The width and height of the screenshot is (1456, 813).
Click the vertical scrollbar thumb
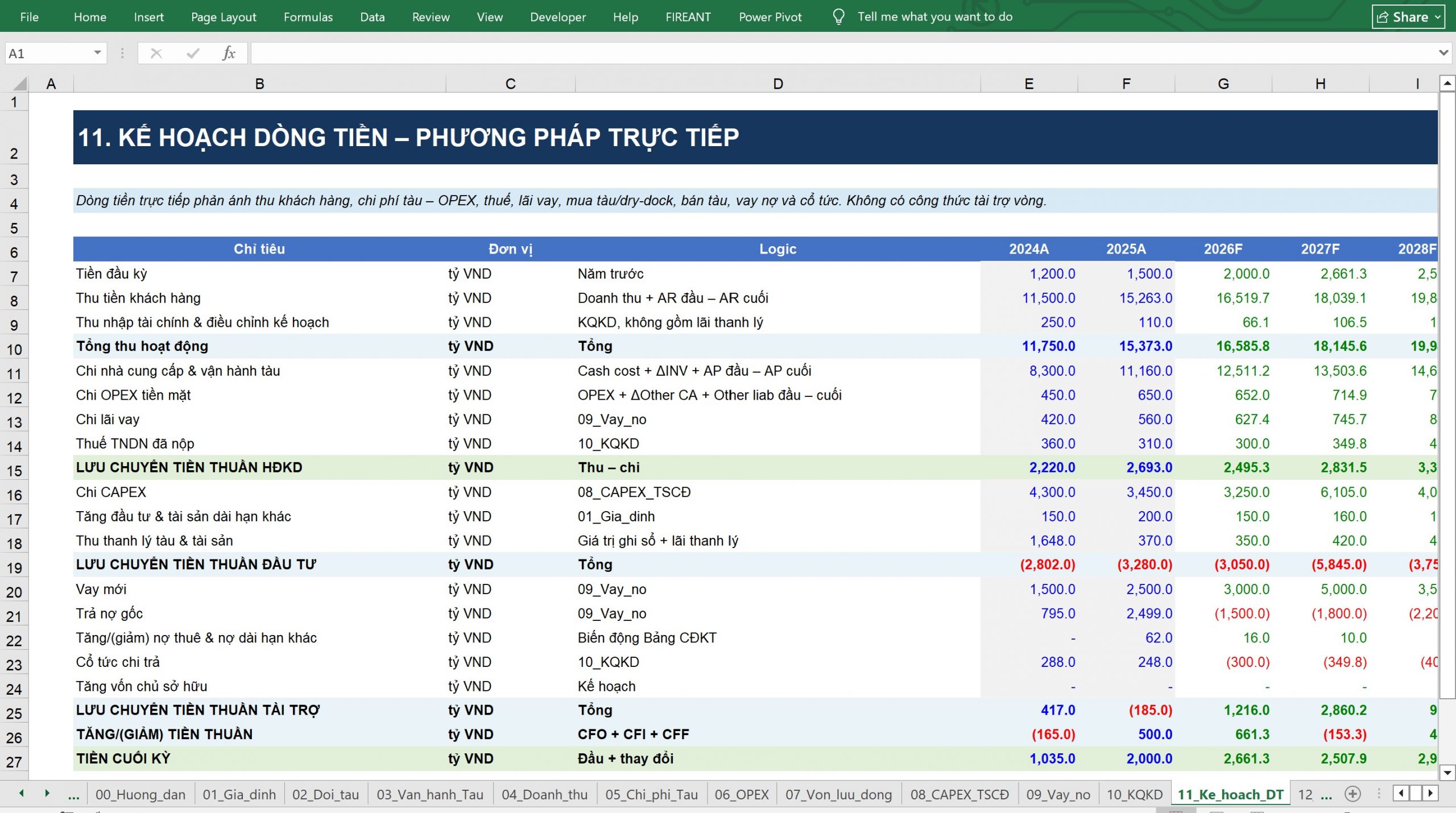coord(1447,395)
